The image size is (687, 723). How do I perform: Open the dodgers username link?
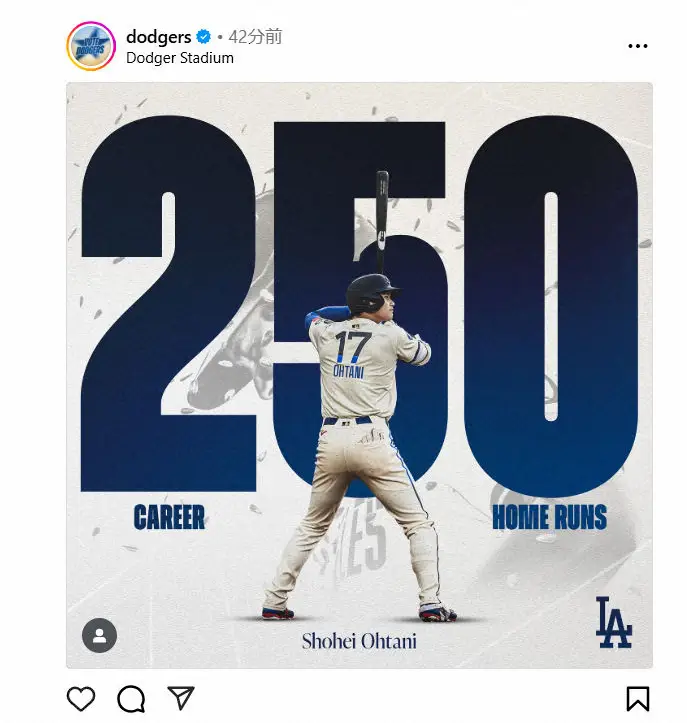(159, 37)
